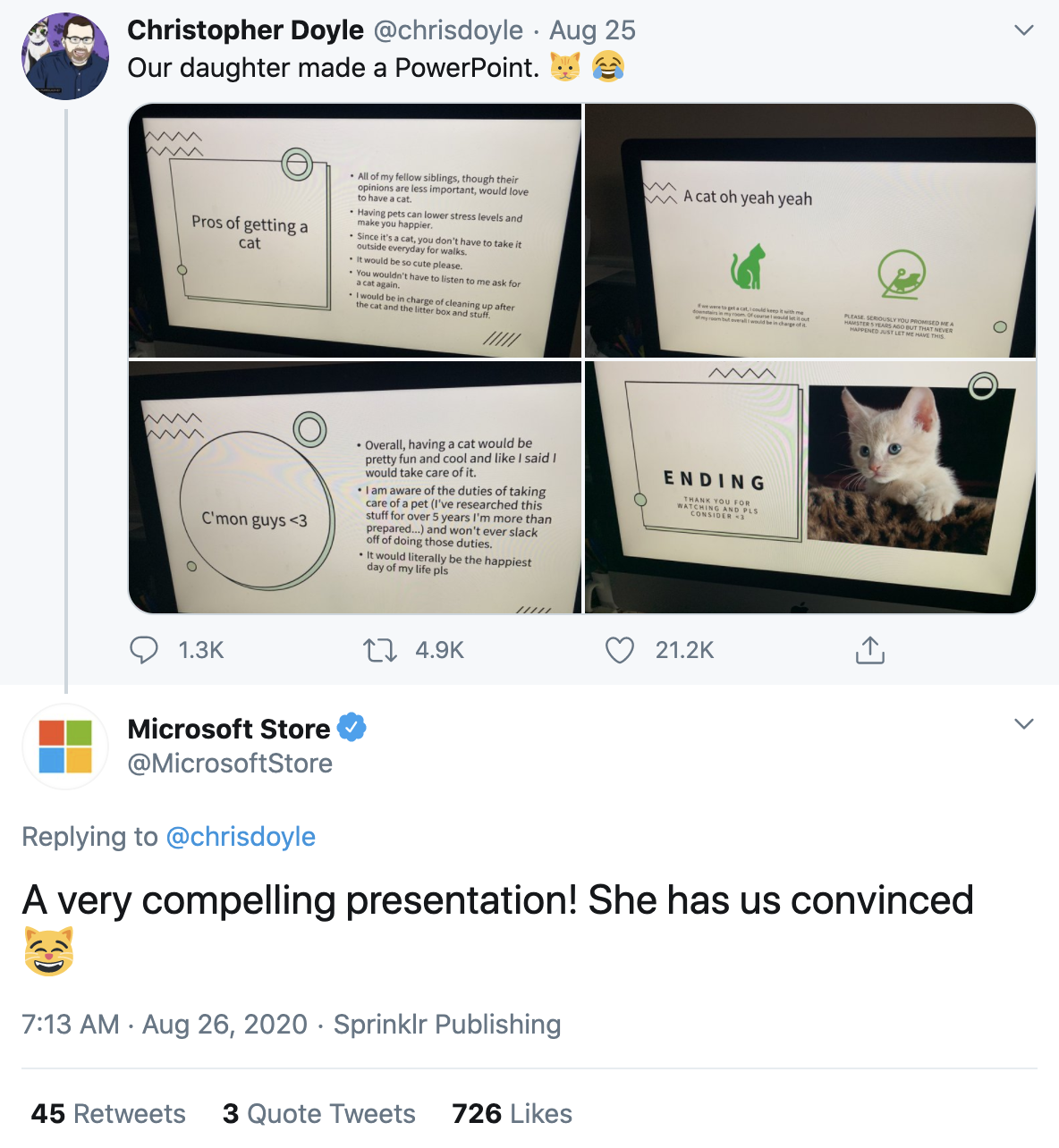The image size is (1059, 1148).
Task: View the 'C'mon guys <3' slide photo
Action: pos(355,487)
